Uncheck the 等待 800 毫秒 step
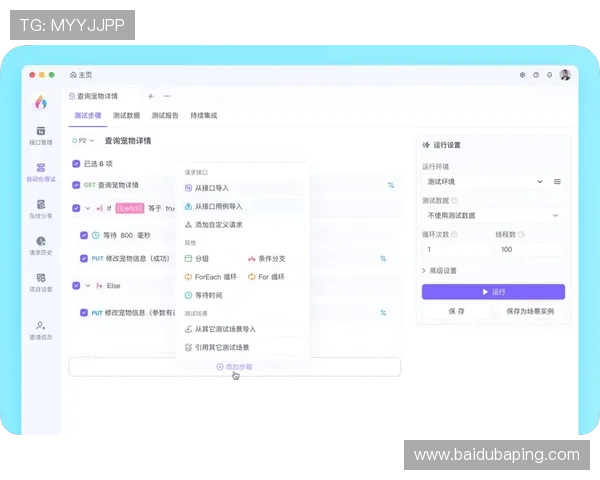 pyautogui.click(x=84, y=235)
